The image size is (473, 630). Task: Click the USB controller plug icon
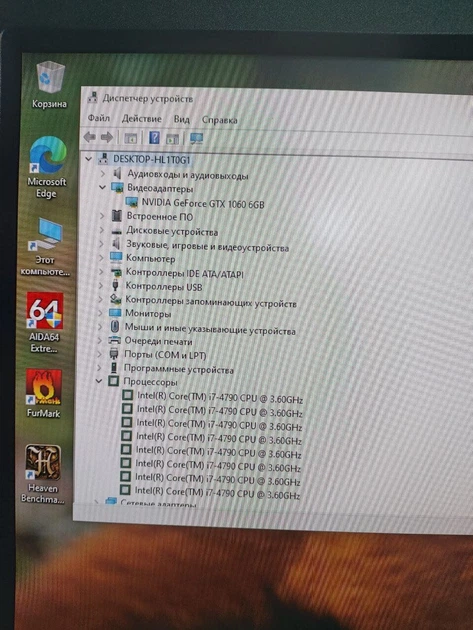tap(115, 285)
